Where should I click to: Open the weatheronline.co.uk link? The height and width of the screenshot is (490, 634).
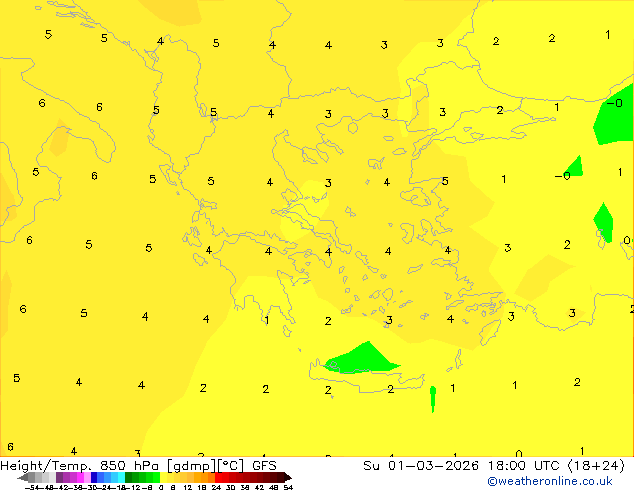549,481
